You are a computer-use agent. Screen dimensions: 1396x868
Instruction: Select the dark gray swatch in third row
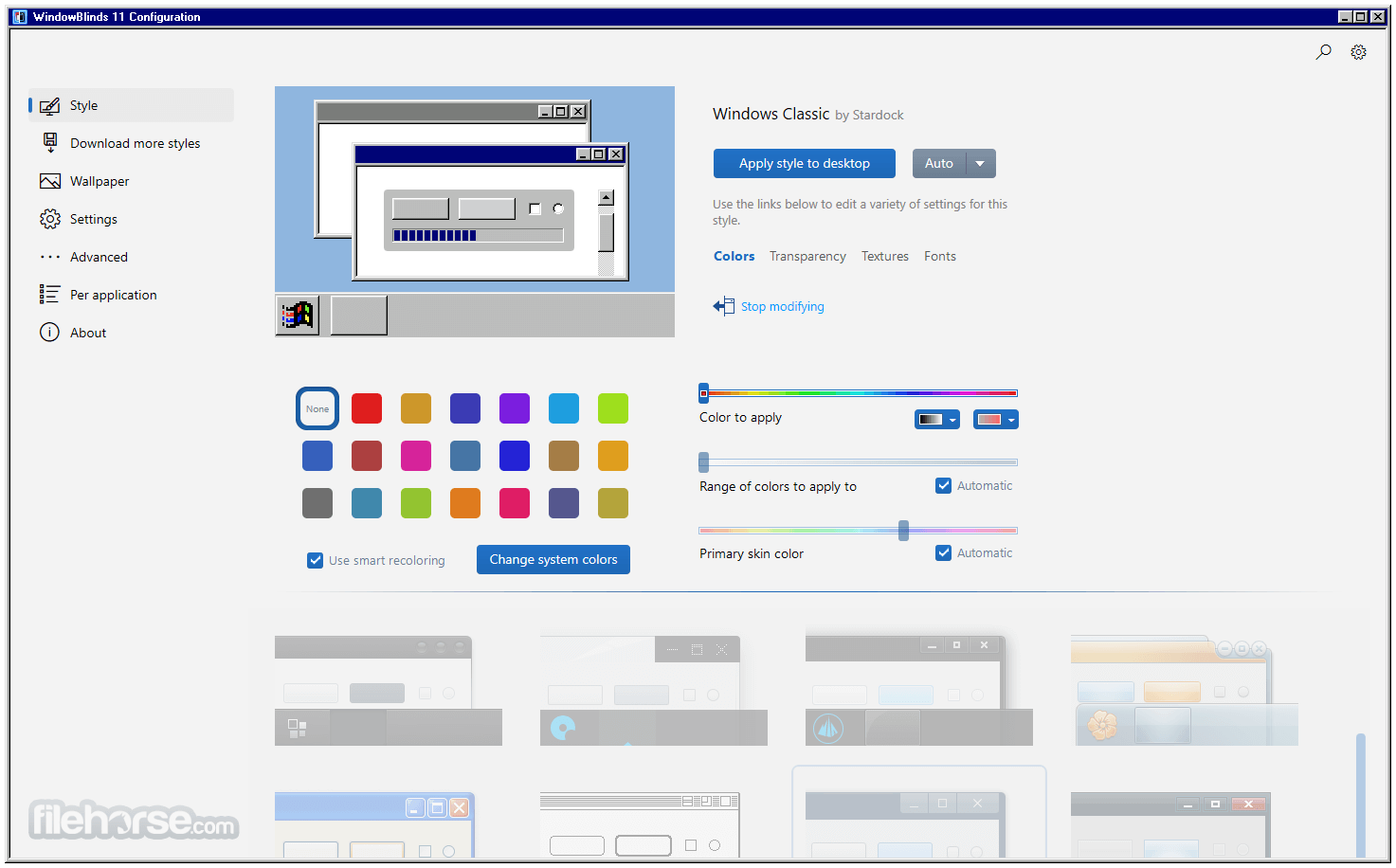point(317,503)
